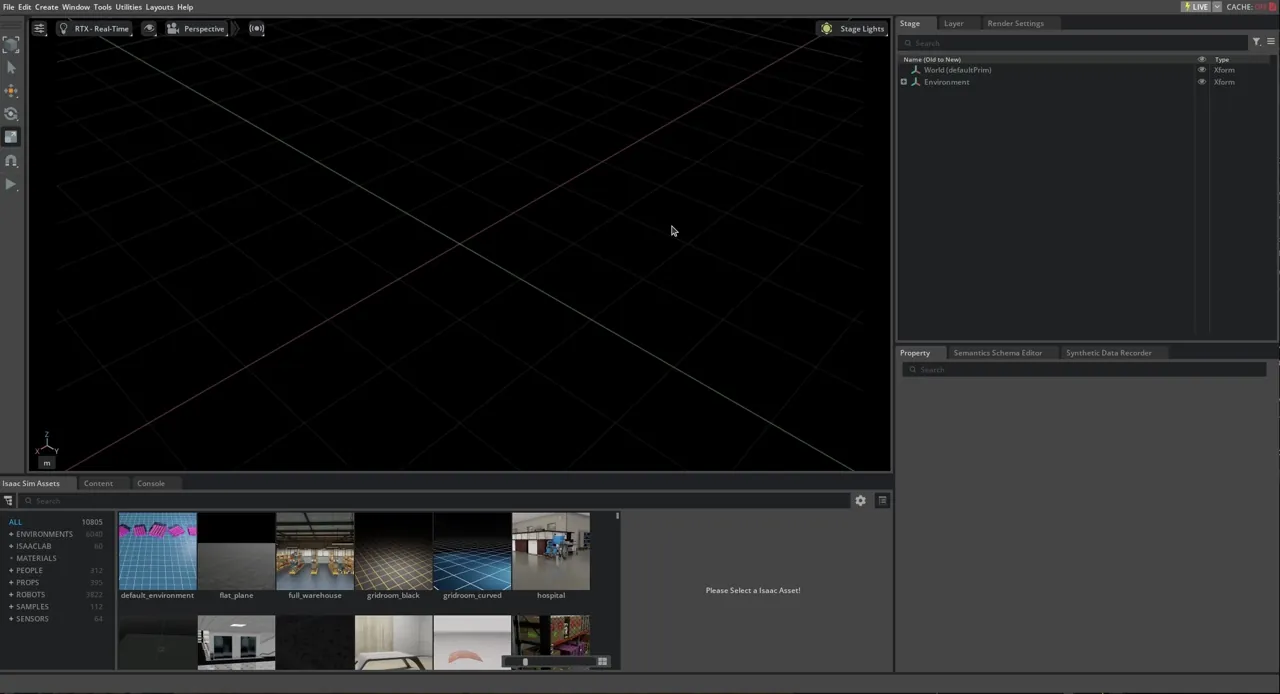Switch to the Console tab
1280x694 pixels.
(150, 483)
